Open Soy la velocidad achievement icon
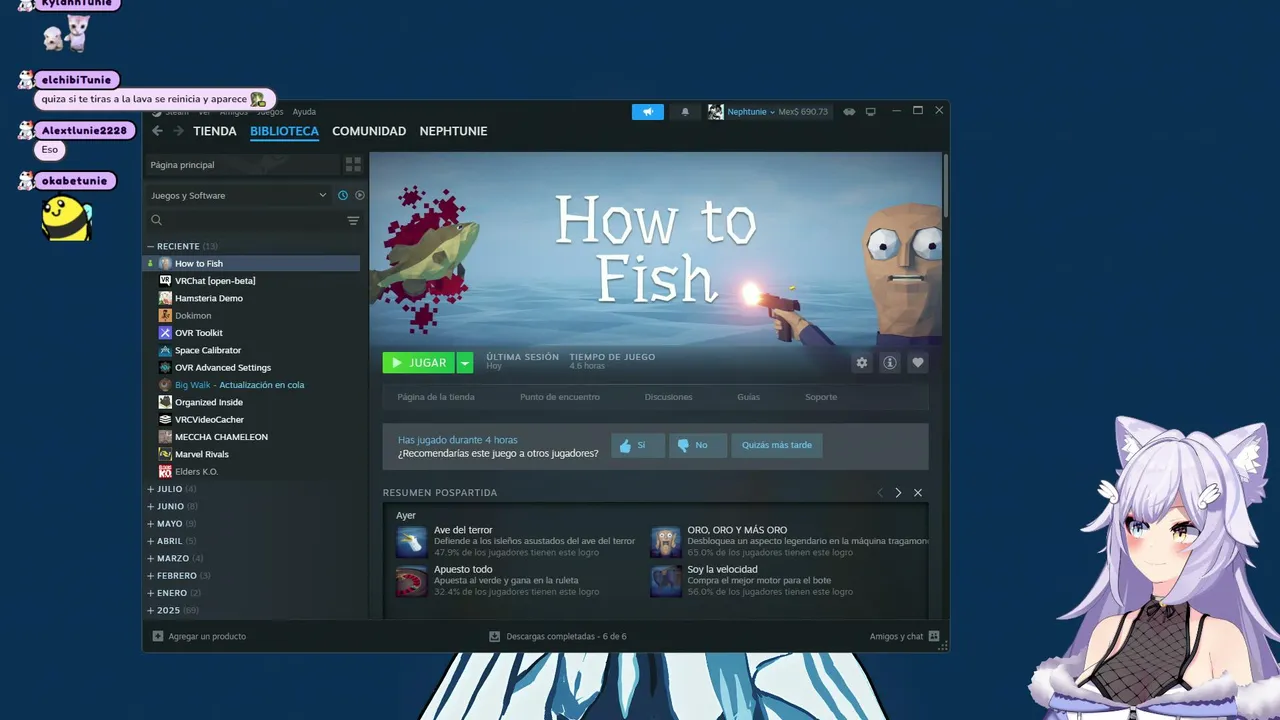This screenshot has width=1280, height=720. tap(666, 581)
